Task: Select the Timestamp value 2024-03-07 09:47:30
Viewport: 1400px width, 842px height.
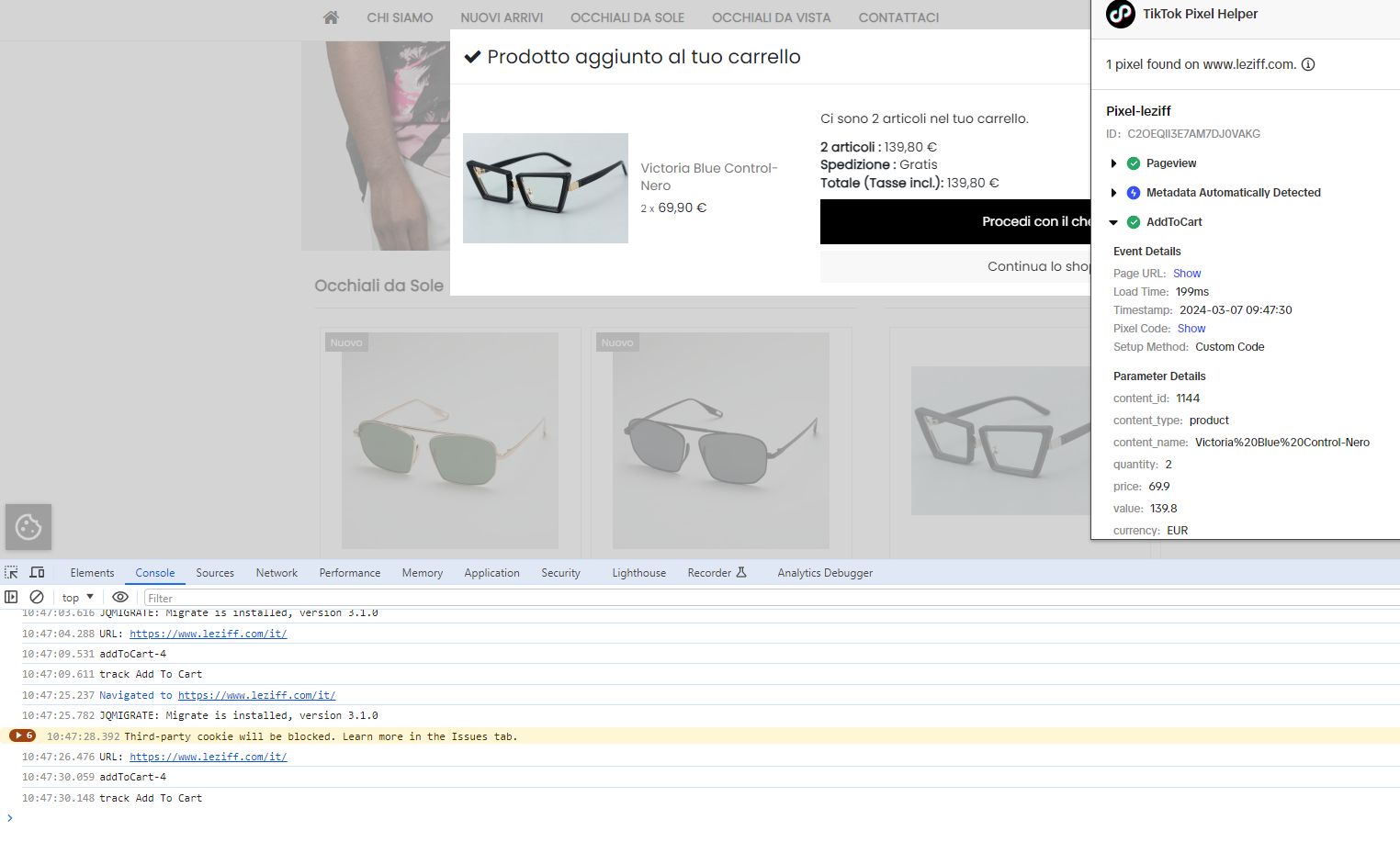Action: coord(1236,310)
